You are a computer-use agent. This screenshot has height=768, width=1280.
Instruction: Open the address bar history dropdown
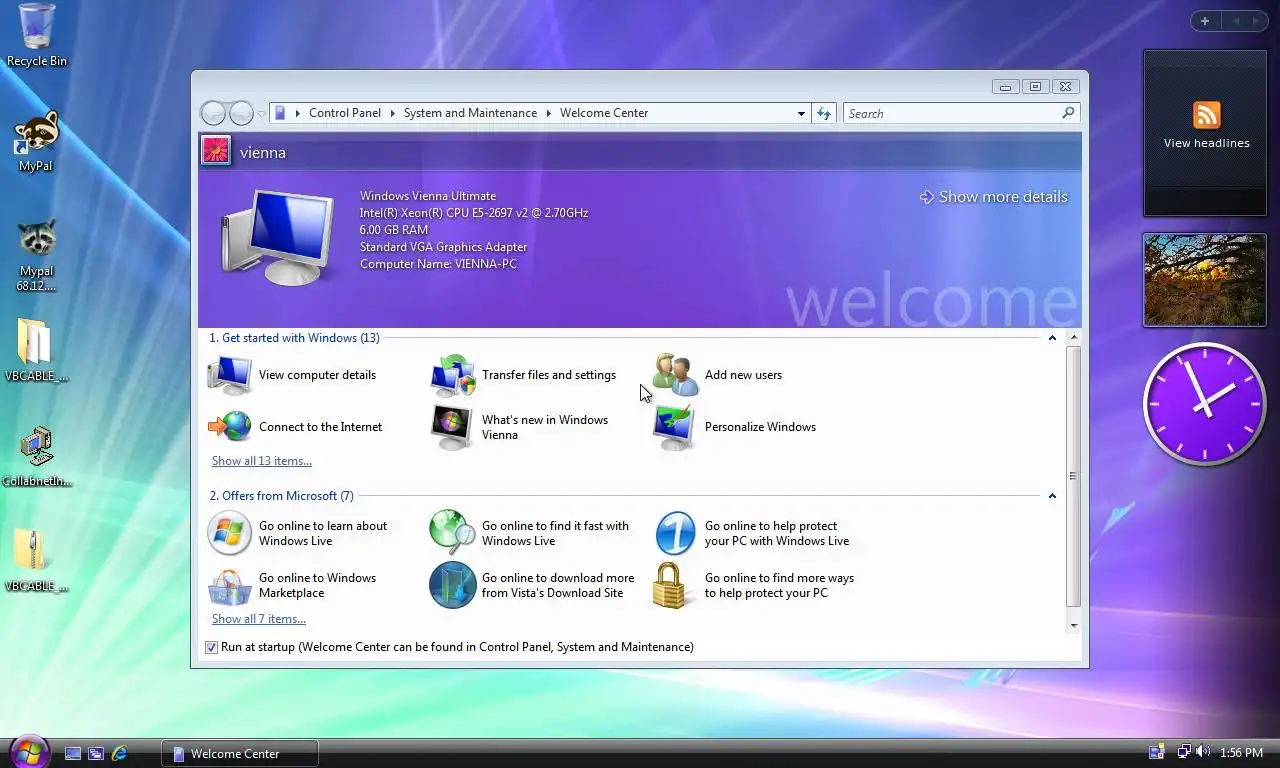801,113
